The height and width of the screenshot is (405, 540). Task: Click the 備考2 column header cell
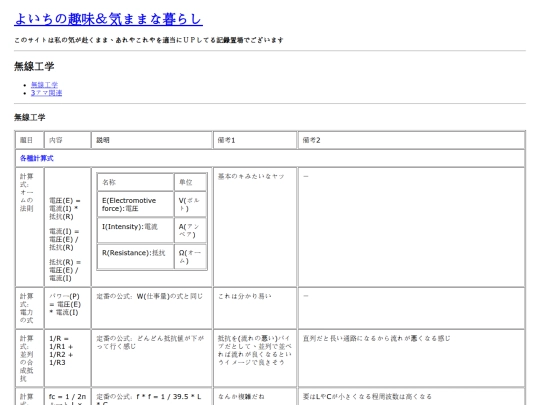[411, 140]
